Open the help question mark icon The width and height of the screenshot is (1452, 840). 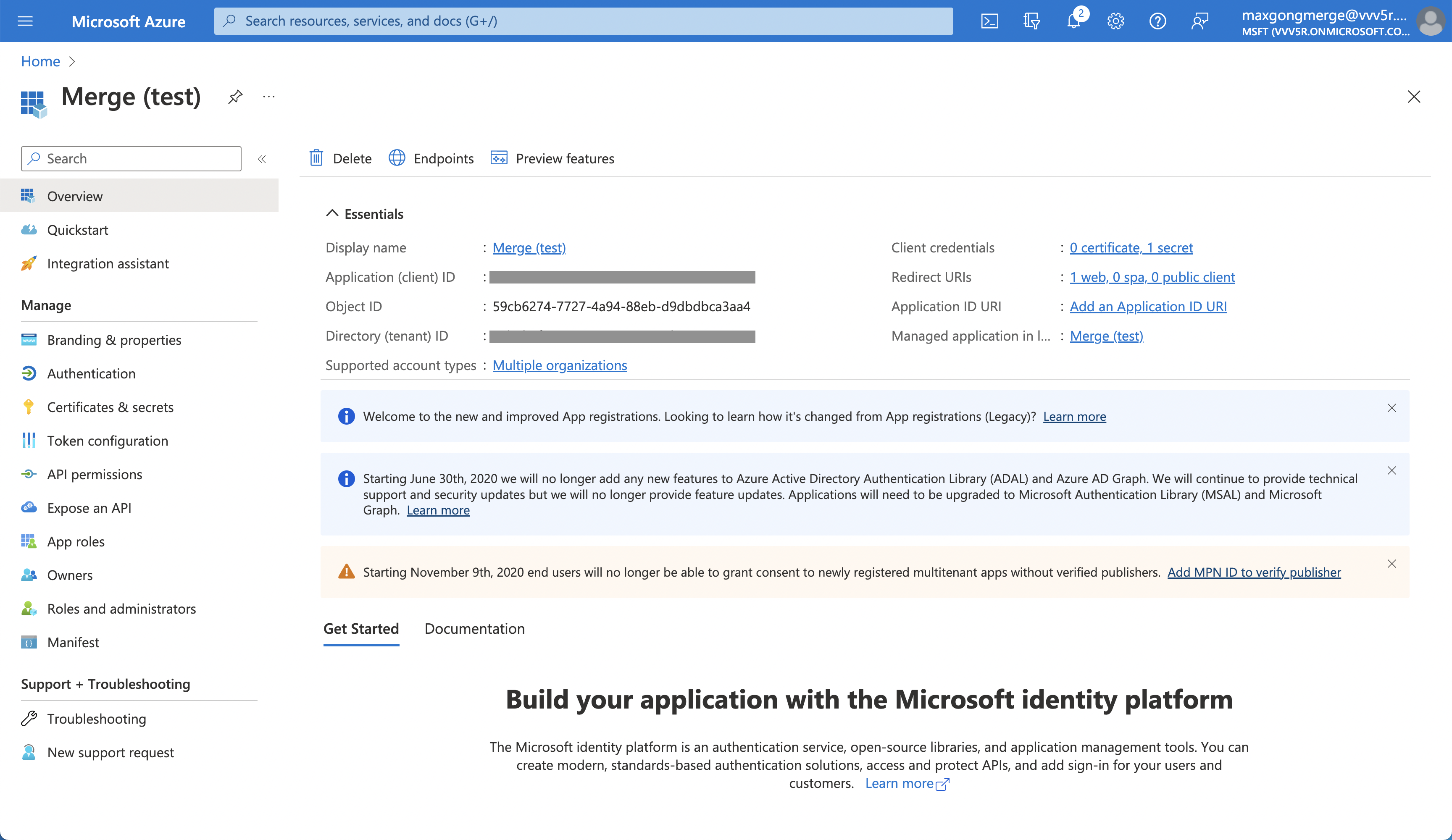click(1157, 21)
